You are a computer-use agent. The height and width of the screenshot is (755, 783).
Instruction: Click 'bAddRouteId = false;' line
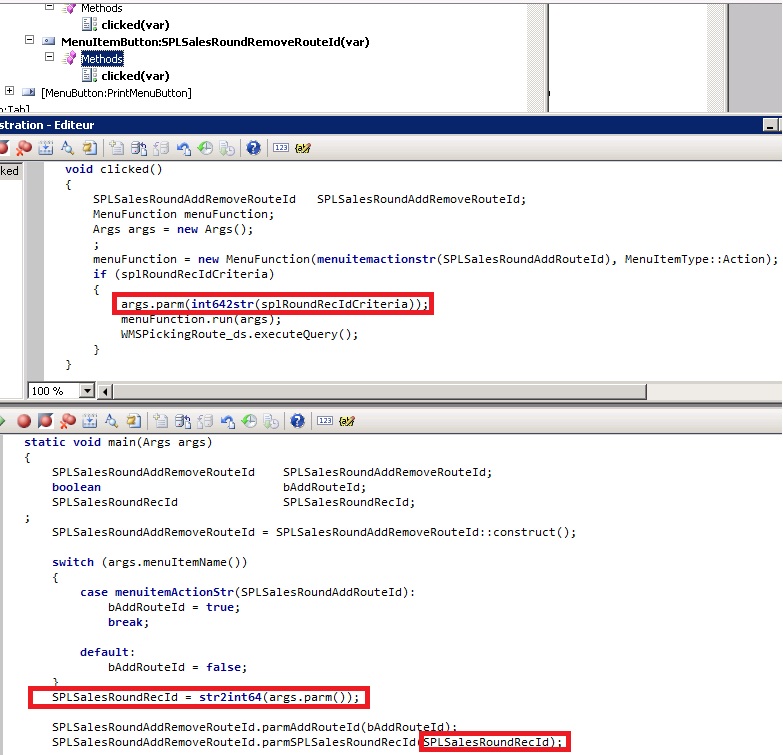[177, 667]
